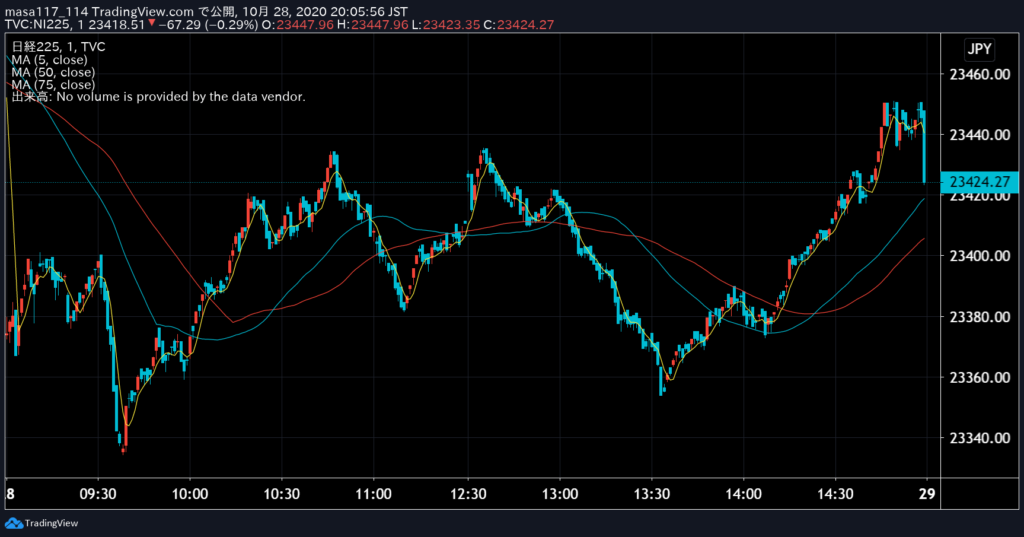1024x537 pixels.
Task: Click the TradingView logo icon
Action: tap(14, 523)
